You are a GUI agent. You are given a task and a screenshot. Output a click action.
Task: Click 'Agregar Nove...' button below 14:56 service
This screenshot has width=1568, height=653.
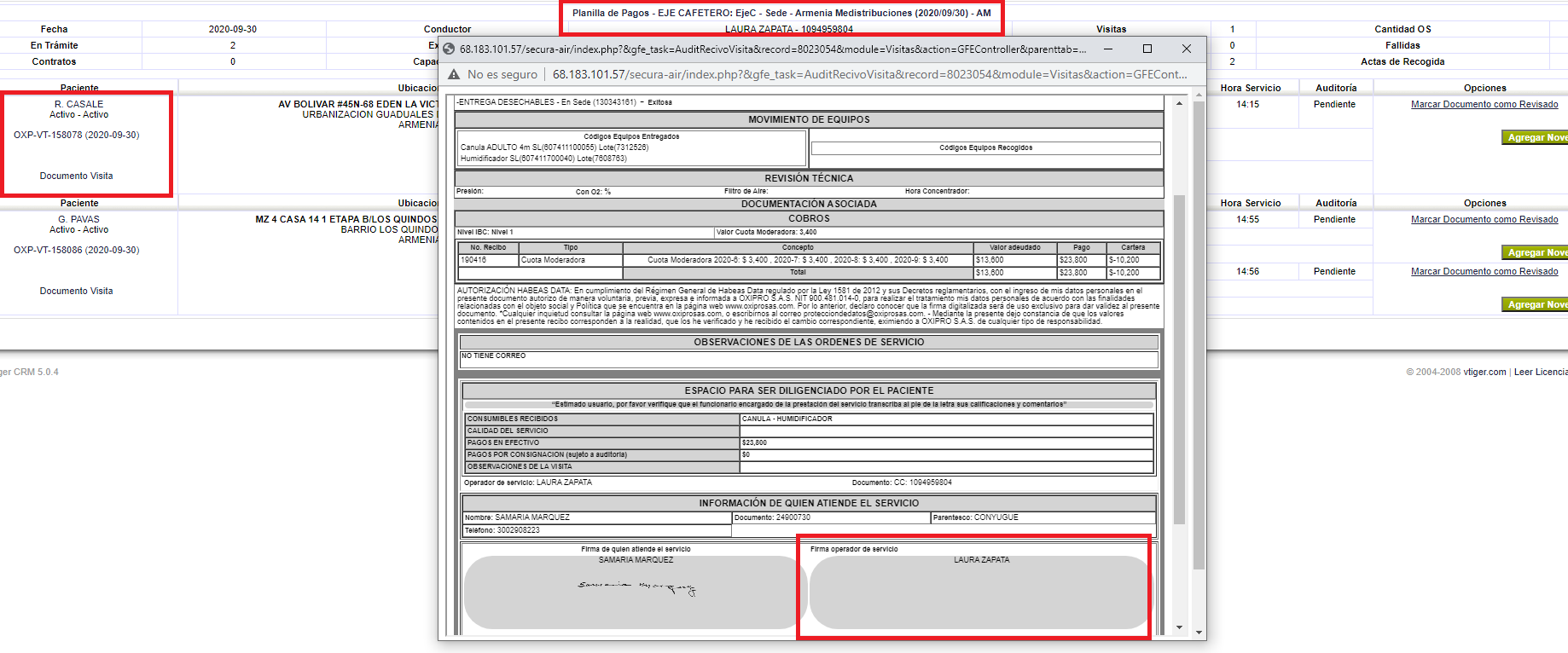[1535, 304]
